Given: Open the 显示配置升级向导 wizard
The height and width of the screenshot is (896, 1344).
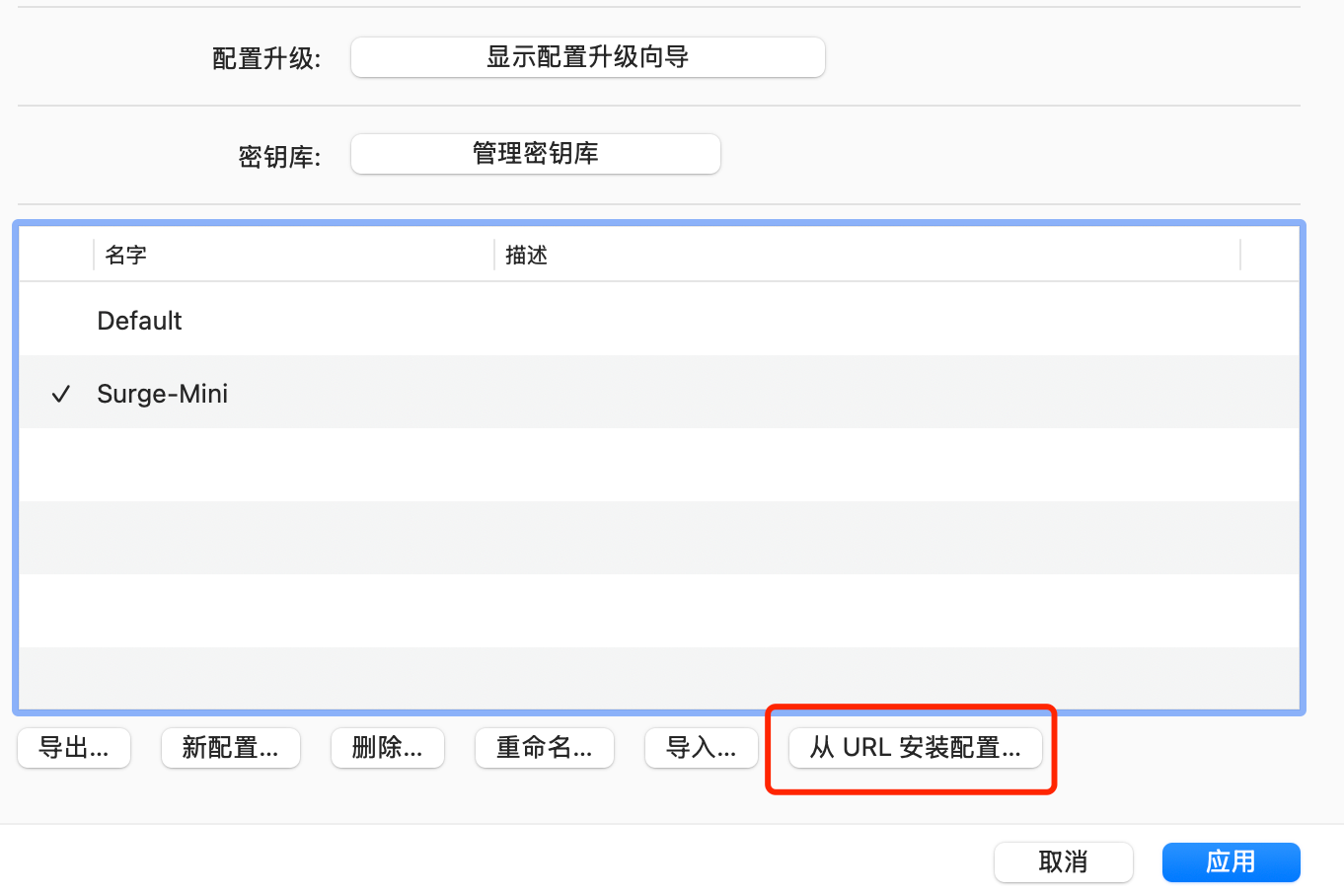Looking at the screenshot, I should click(587, 57).
